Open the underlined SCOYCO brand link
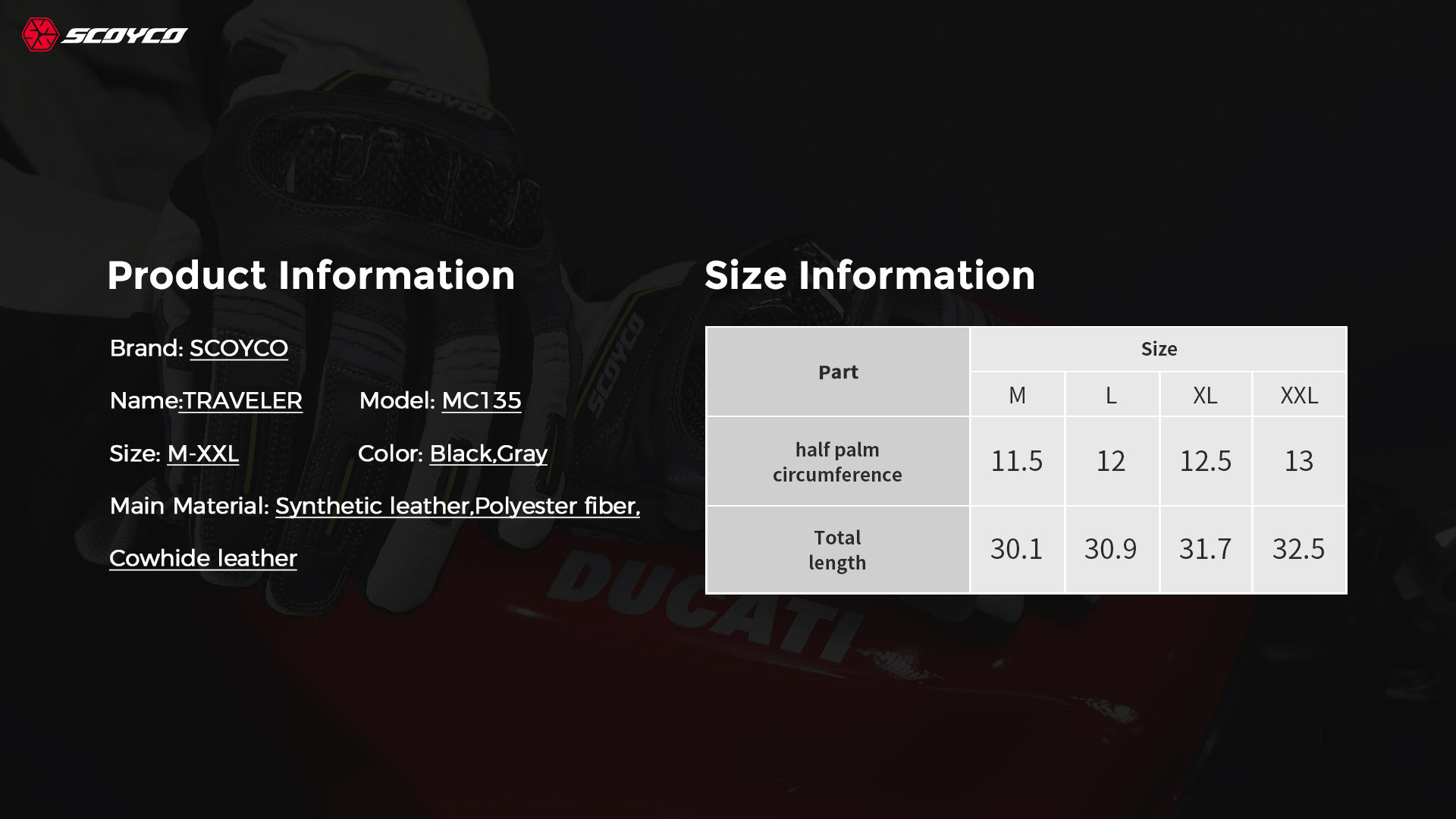The width and height of the screenshot is (1456, 819). pos(238,348)
